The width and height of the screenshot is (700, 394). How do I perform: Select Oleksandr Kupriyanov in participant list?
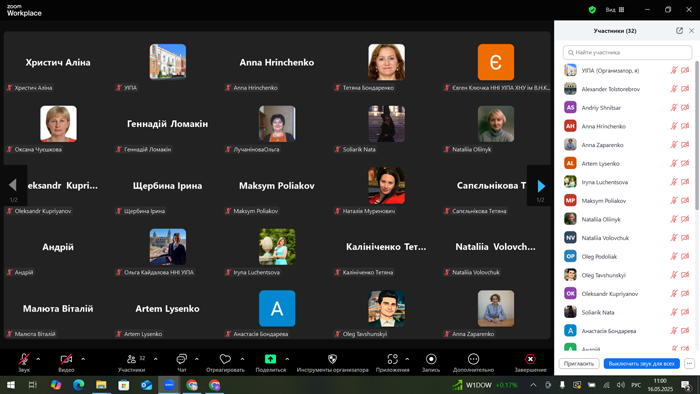tap(626, 294)
